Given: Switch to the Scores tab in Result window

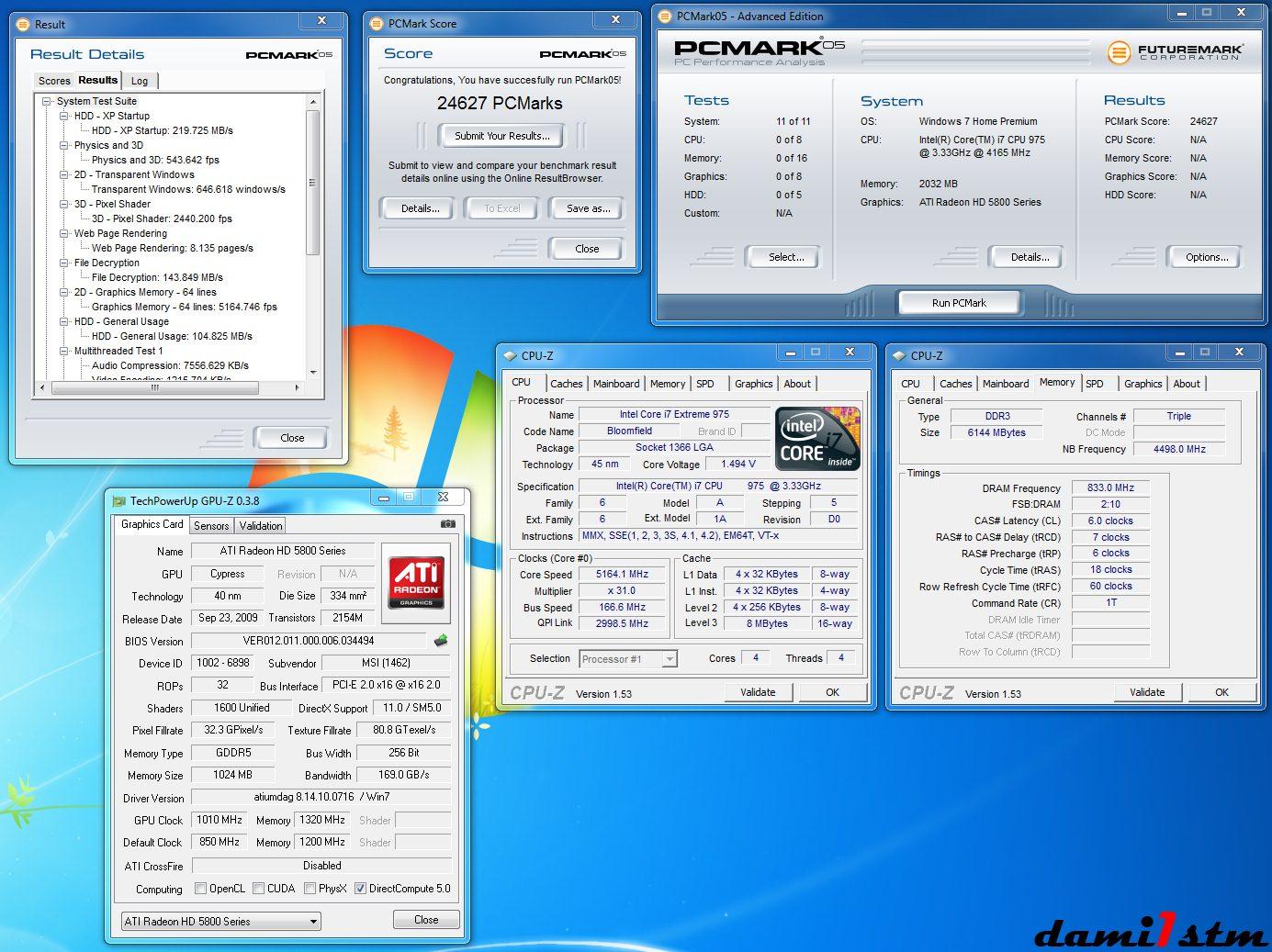Looking at the screenshot, I should tap(54, 81).
